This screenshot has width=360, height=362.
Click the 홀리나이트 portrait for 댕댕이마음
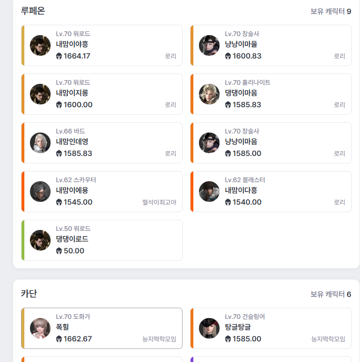[209, 94]
